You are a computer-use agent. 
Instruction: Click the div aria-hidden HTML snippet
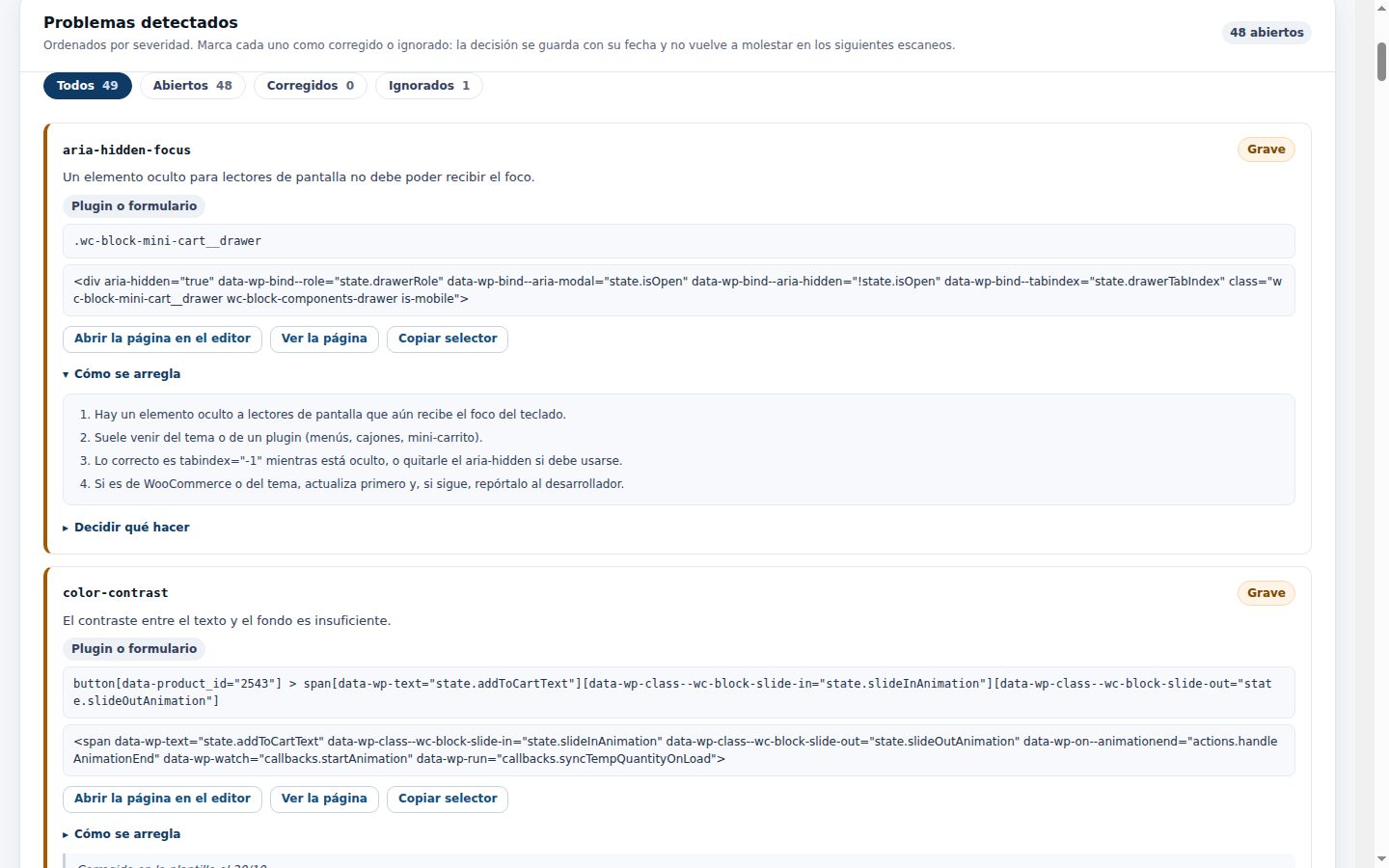[x=678, y=290]
